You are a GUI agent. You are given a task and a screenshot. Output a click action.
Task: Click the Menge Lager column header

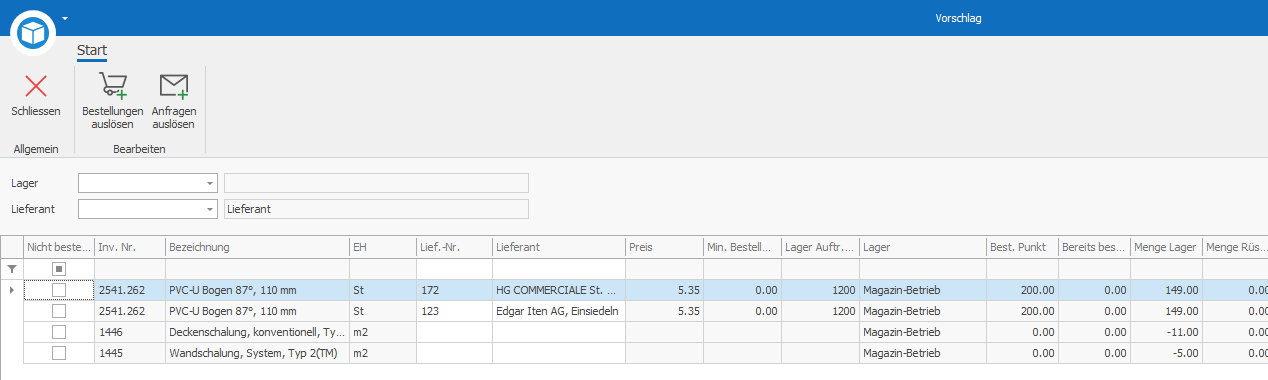click(1166, 247)
